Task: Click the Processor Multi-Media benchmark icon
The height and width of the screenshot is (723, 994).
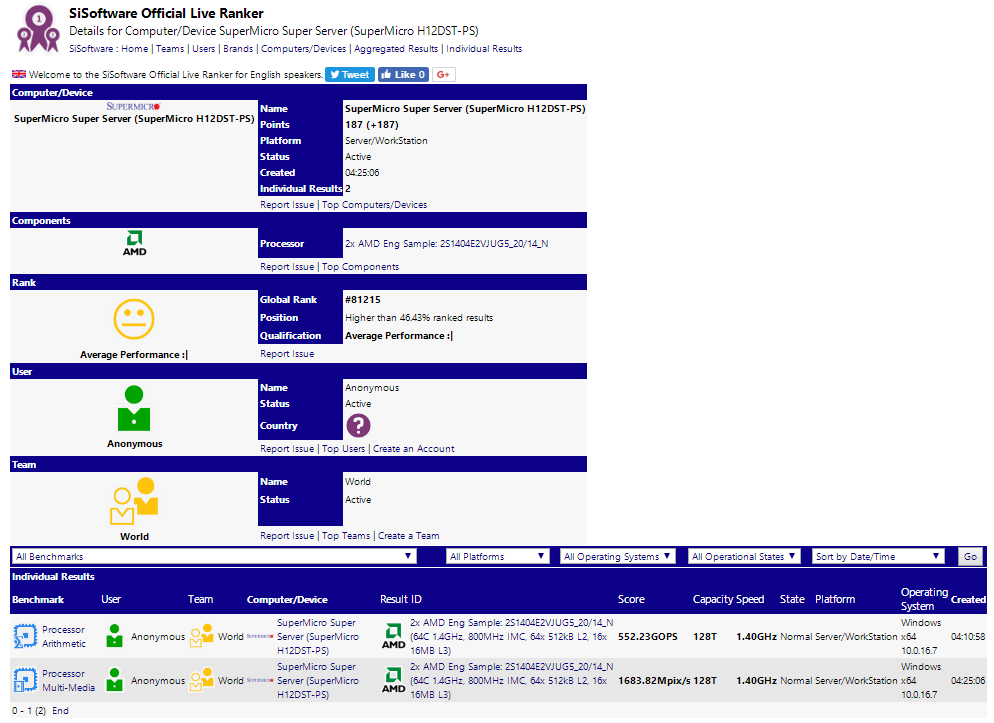Action: tap(25, 681)
